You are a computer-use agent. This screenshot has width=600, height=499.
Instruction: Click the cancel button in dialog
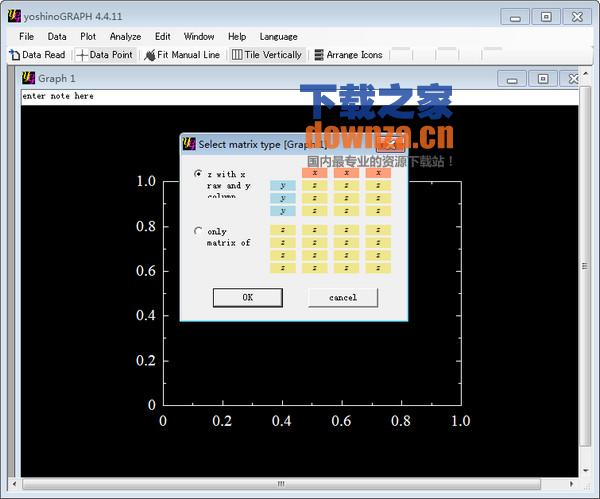pos(343,297)
